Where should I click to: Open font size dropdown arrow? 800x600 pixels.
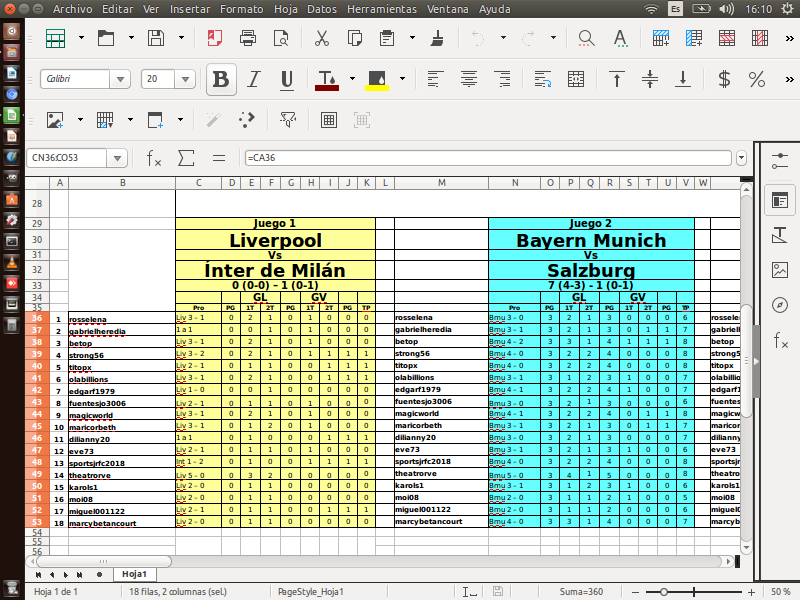[185, 79]
